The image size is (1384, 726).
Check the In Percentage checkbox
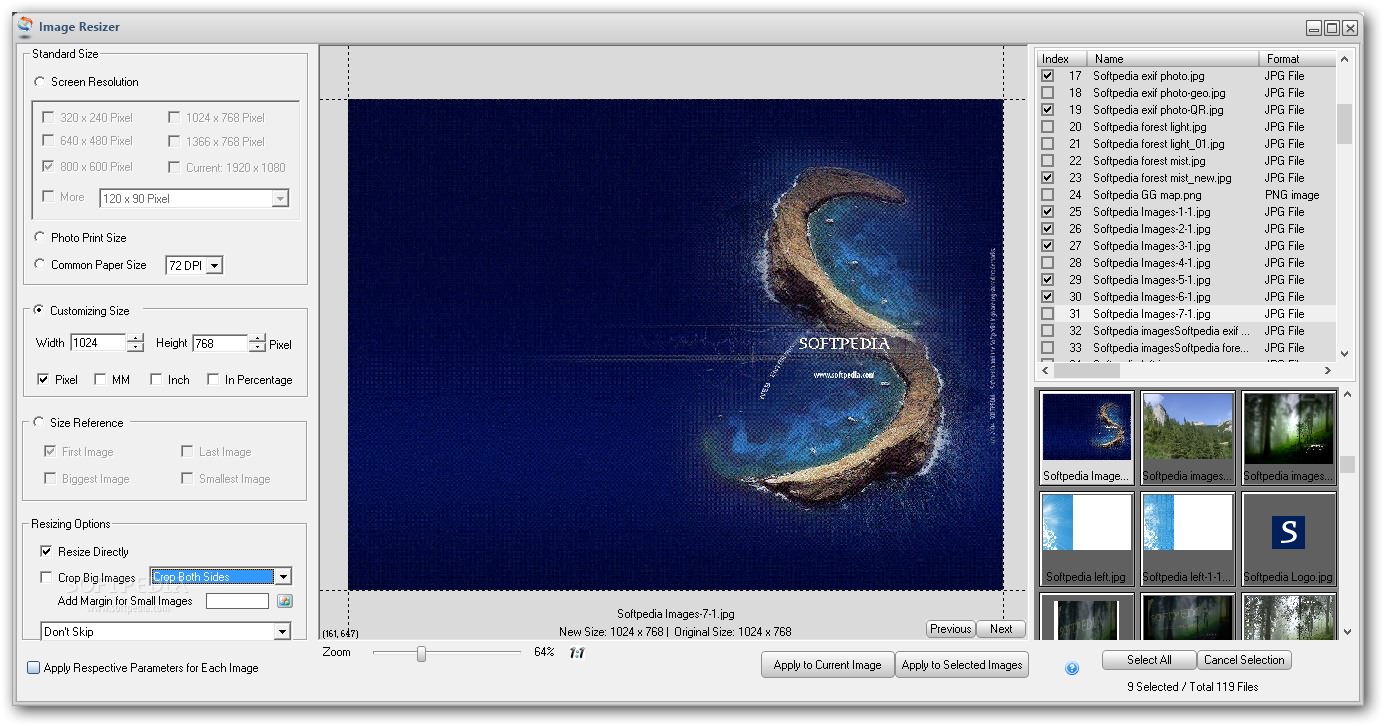tap(213, 380)
